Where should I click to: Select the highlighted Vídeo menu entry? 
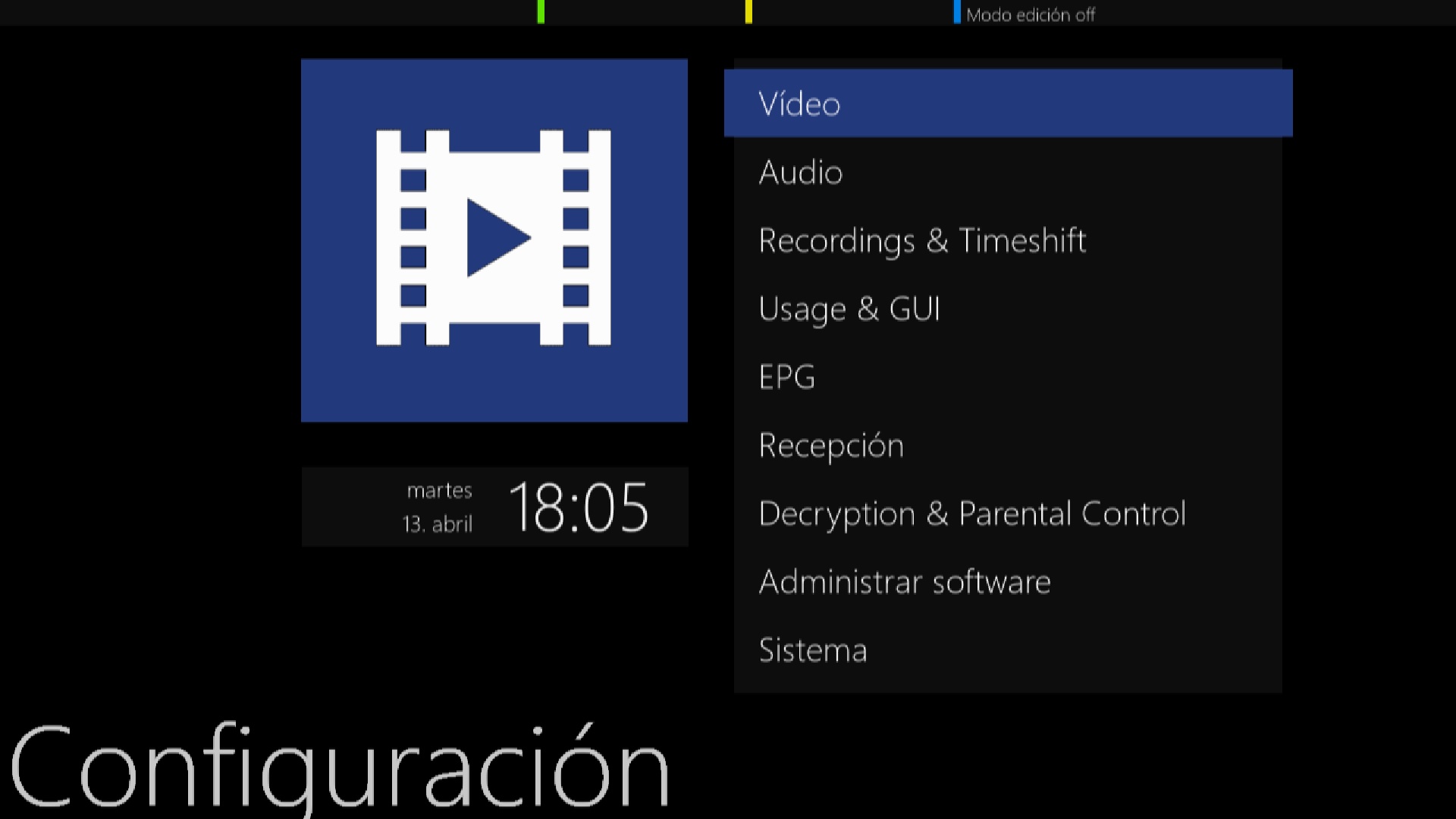[1008, 103]
